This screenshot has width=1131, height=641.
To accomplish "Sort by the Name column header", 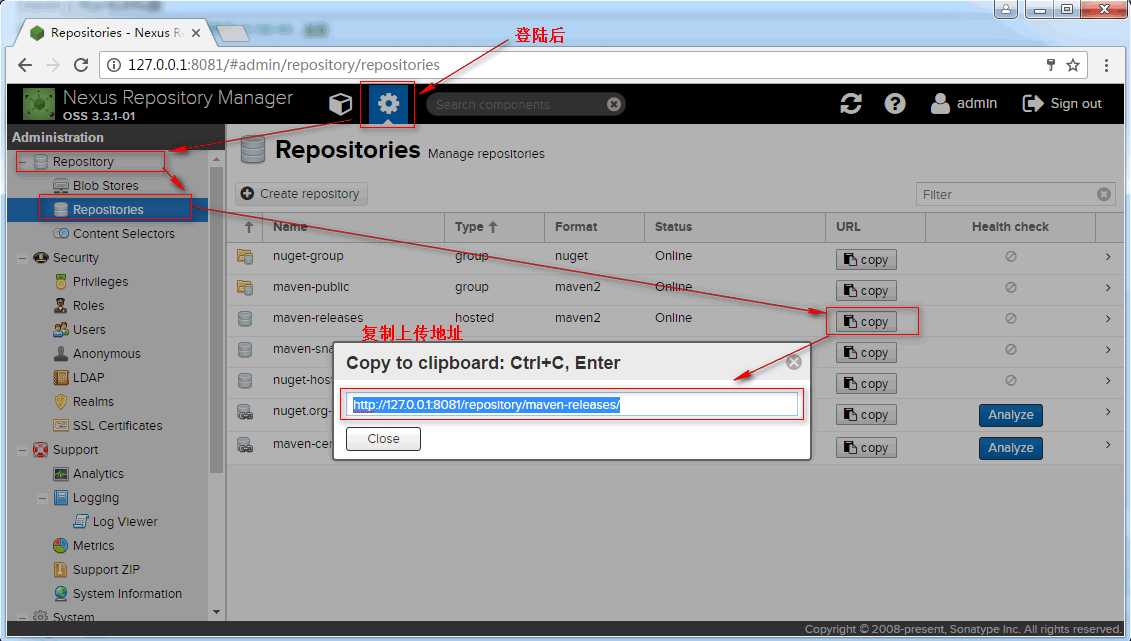I will tap(353, 226).
